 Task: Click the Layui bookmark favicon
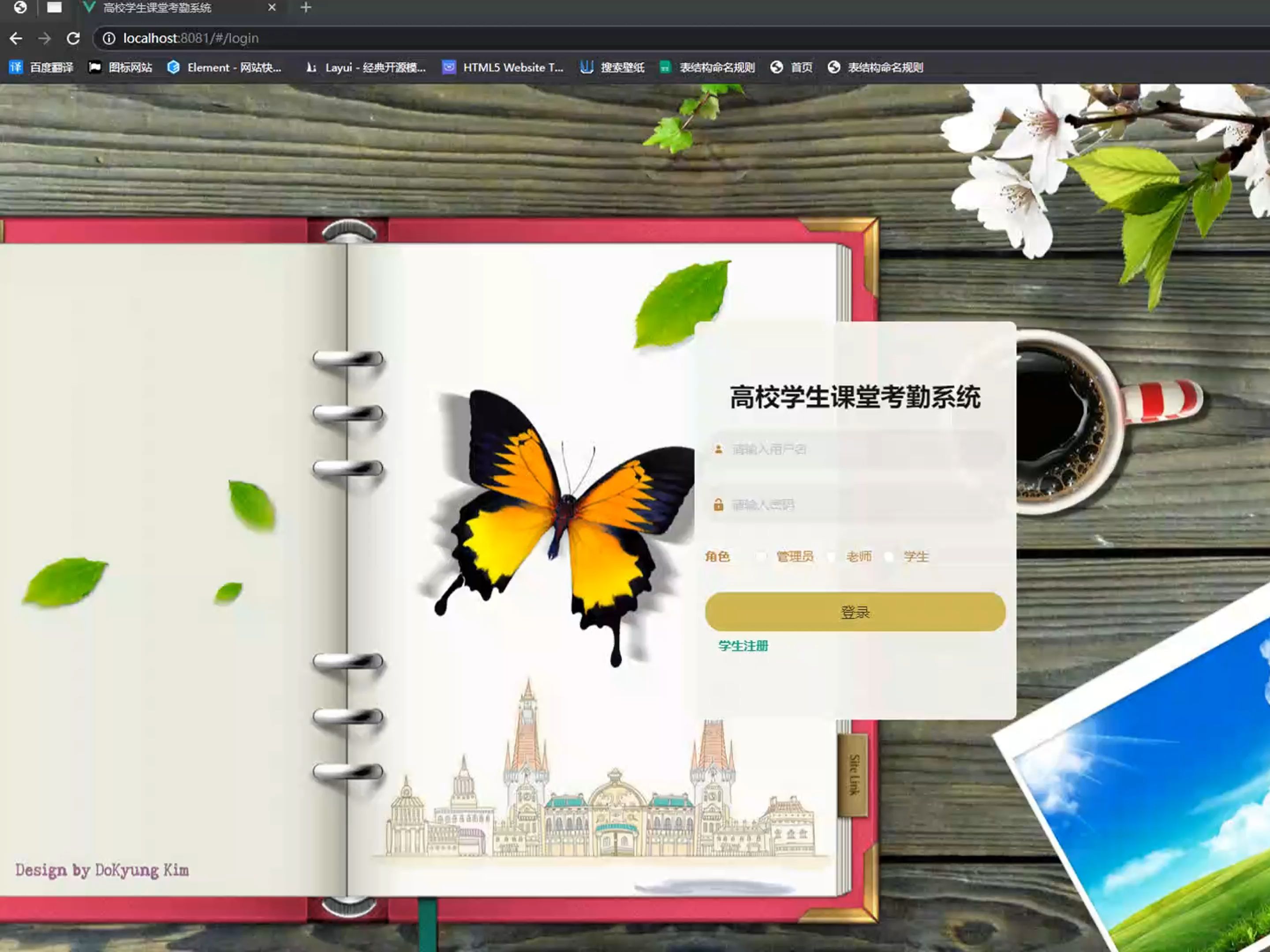click(311, 68)
